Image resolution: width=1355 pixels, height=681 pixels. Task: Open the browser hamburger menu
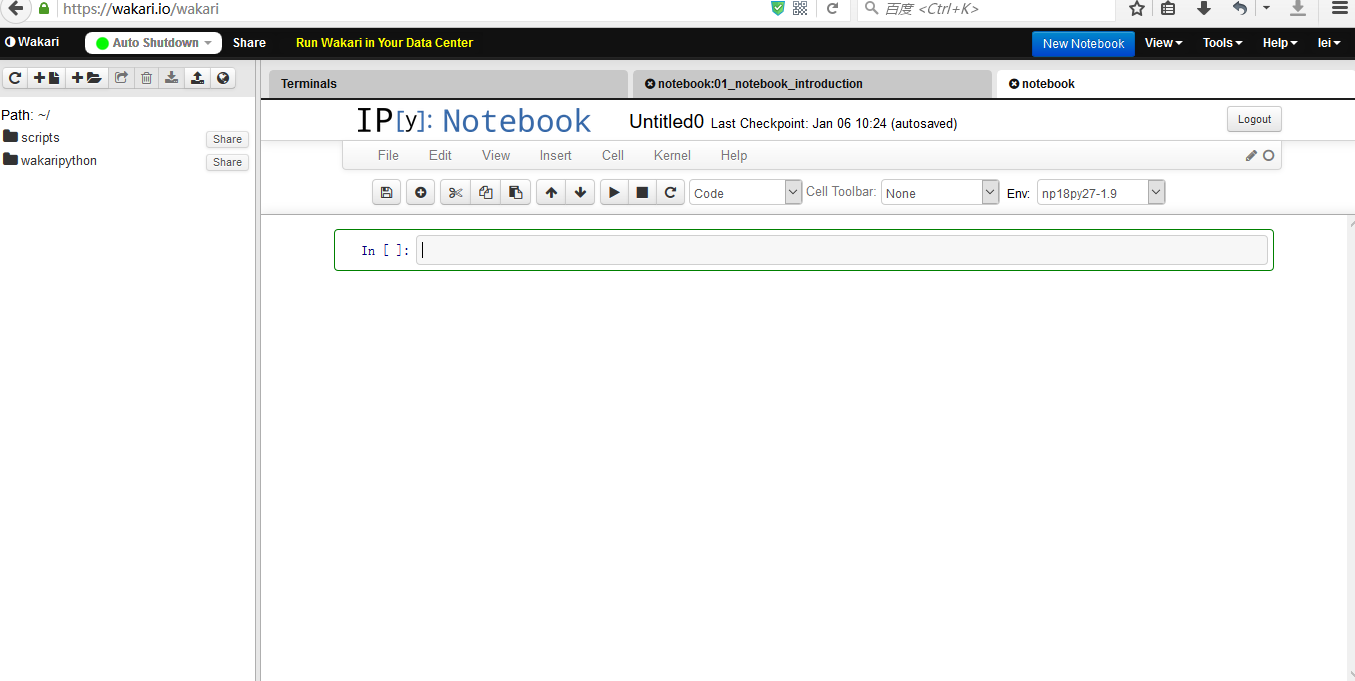tap(1340, 8)
